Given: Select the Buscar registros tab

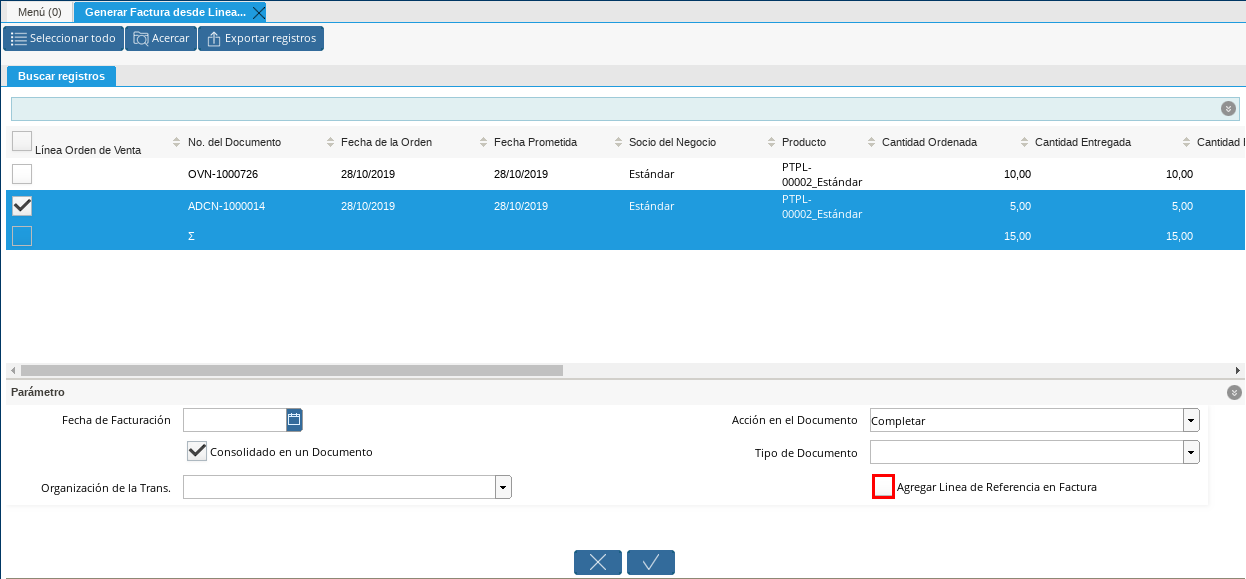Looking at the screenshot, I should click(61, 76).
